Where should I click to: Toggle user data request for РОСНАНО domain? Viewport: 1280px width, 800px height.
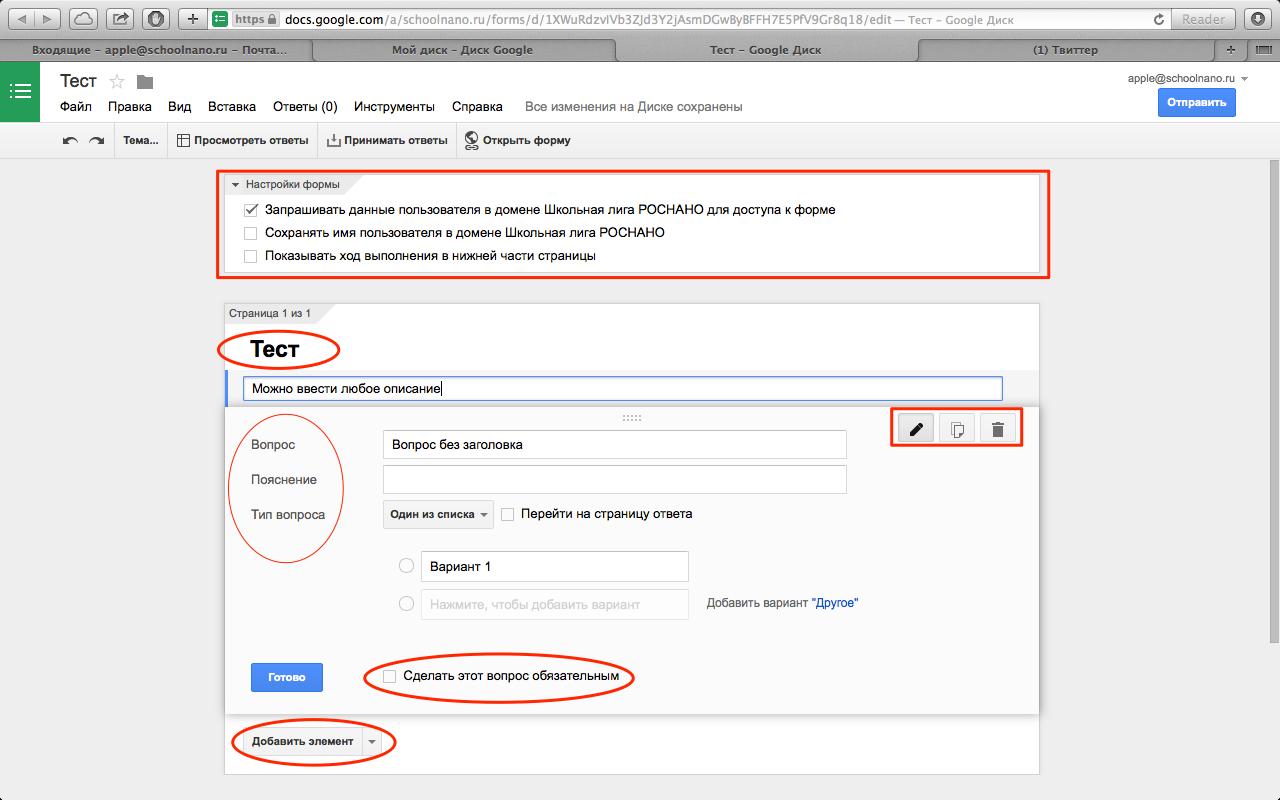(252, 210)
